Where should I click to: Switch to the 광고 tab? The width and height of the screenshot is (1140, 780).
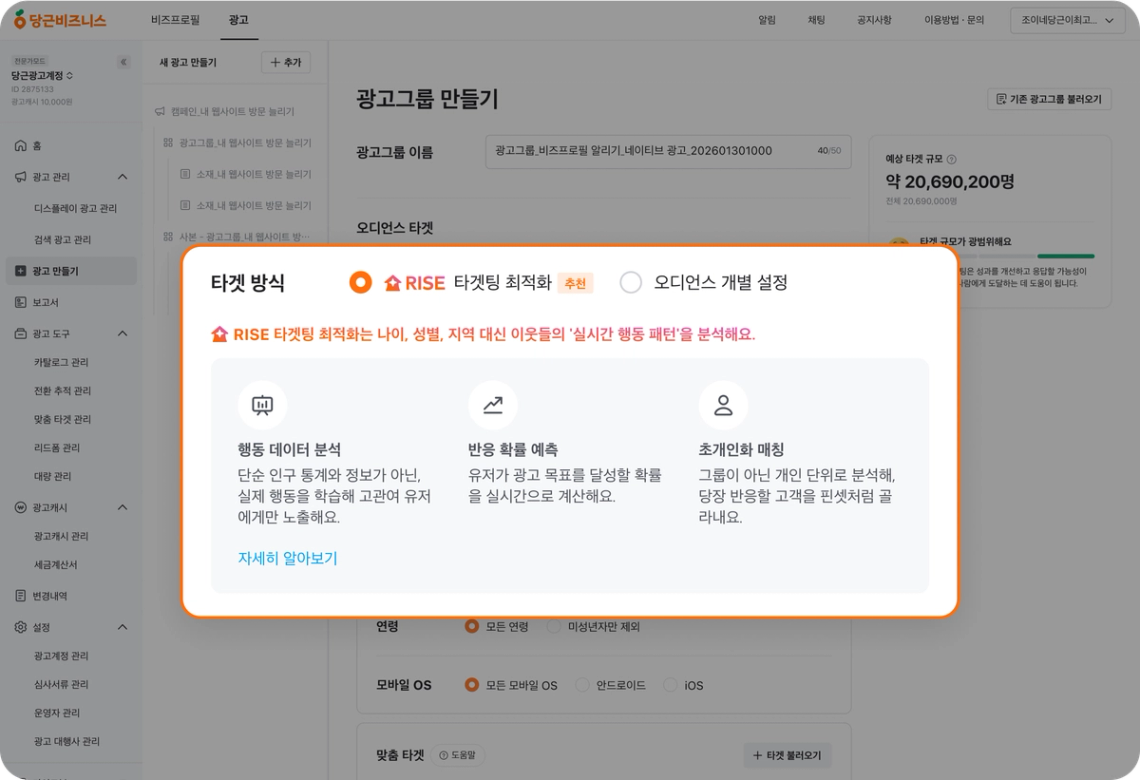pyautogui.click(x=238, y=20)
